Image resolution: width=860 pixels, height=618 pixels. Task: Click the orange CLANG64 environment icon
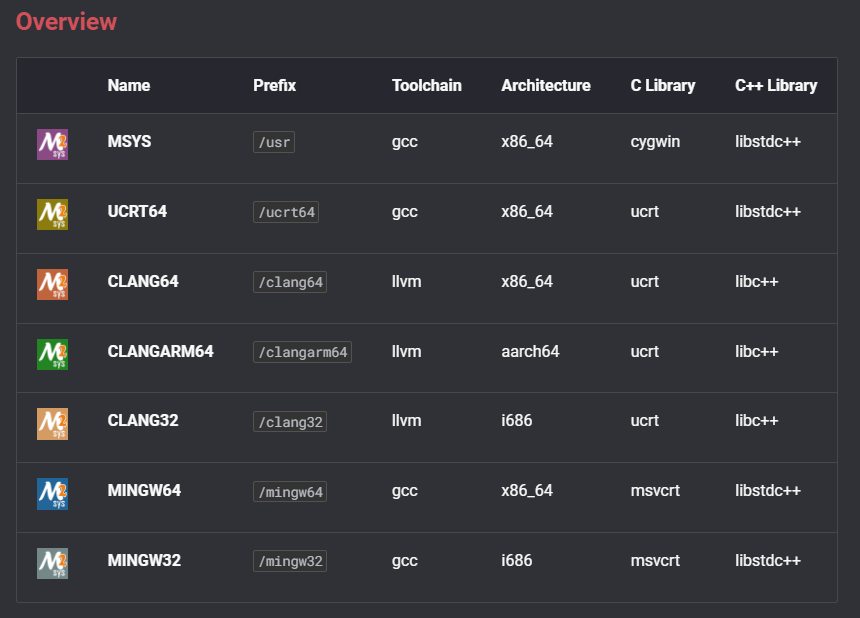click(x=52, y=284)
